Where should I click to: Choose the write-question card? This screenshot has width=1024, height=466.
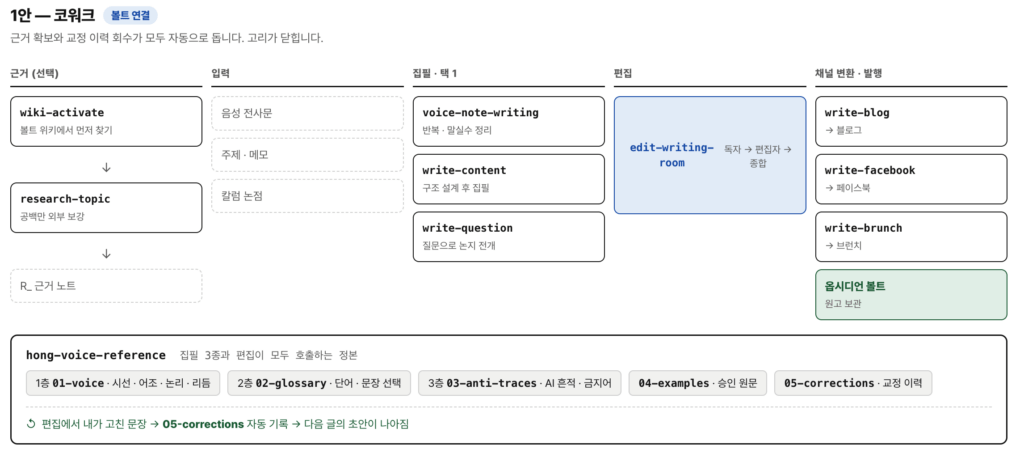(509, 236)
